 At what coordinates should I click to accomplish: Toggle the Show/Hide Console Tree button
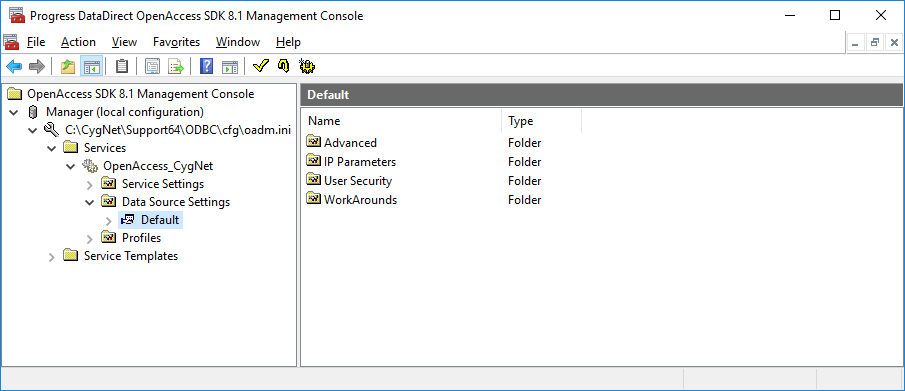tap(91, 66)
